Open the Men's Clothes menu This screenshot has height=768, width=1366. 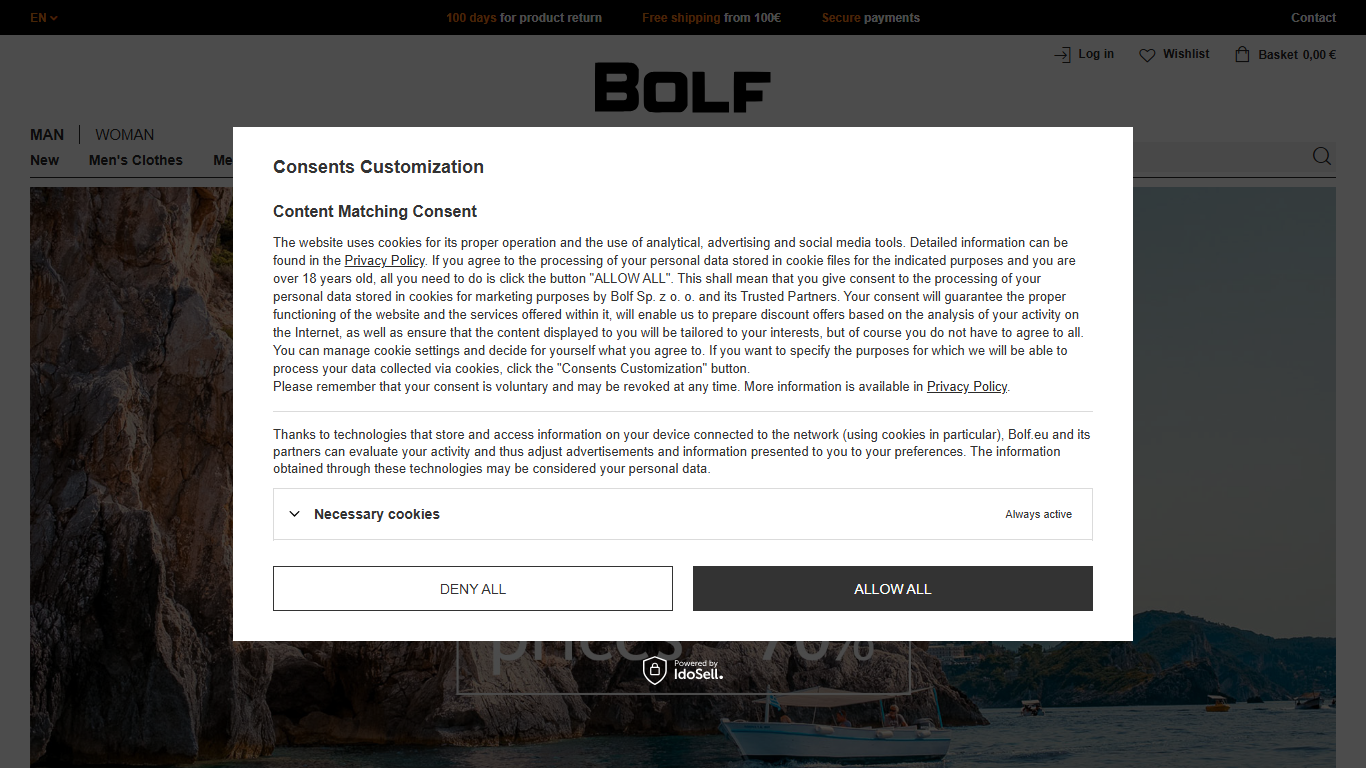click(136, 160)
